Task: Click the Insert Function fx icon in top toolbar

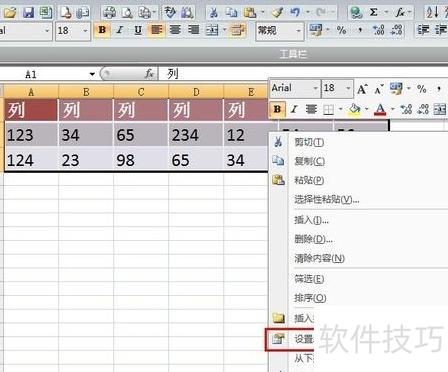Action: [400, 12]
